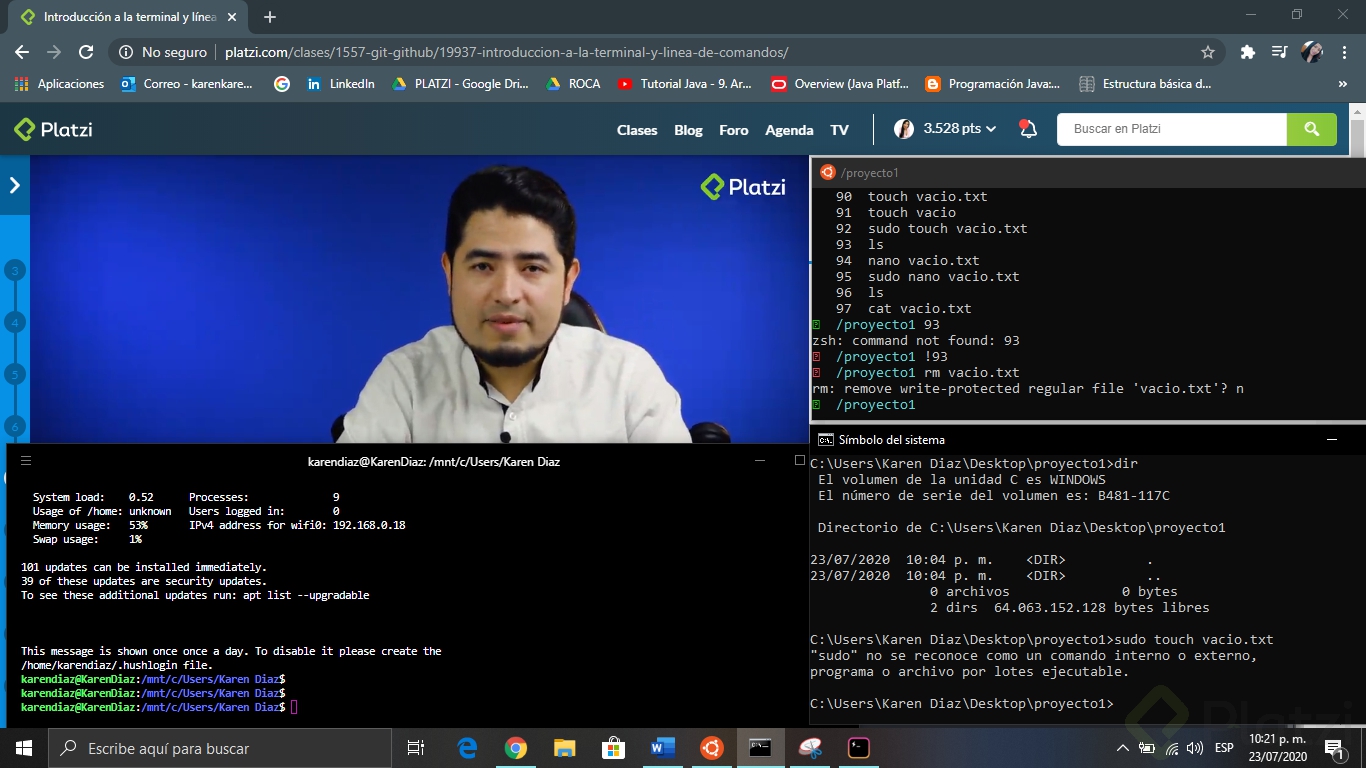Bookmark this page with the star icon
This screenshot has height=768, width=1366.
click(x=1208, y=52)
